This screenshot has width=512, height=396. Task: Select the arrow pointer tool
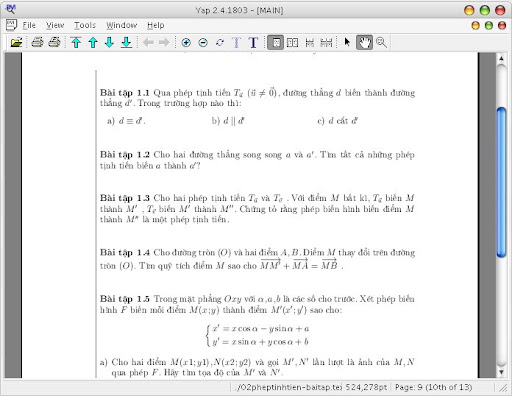click(x=347, y=43)
